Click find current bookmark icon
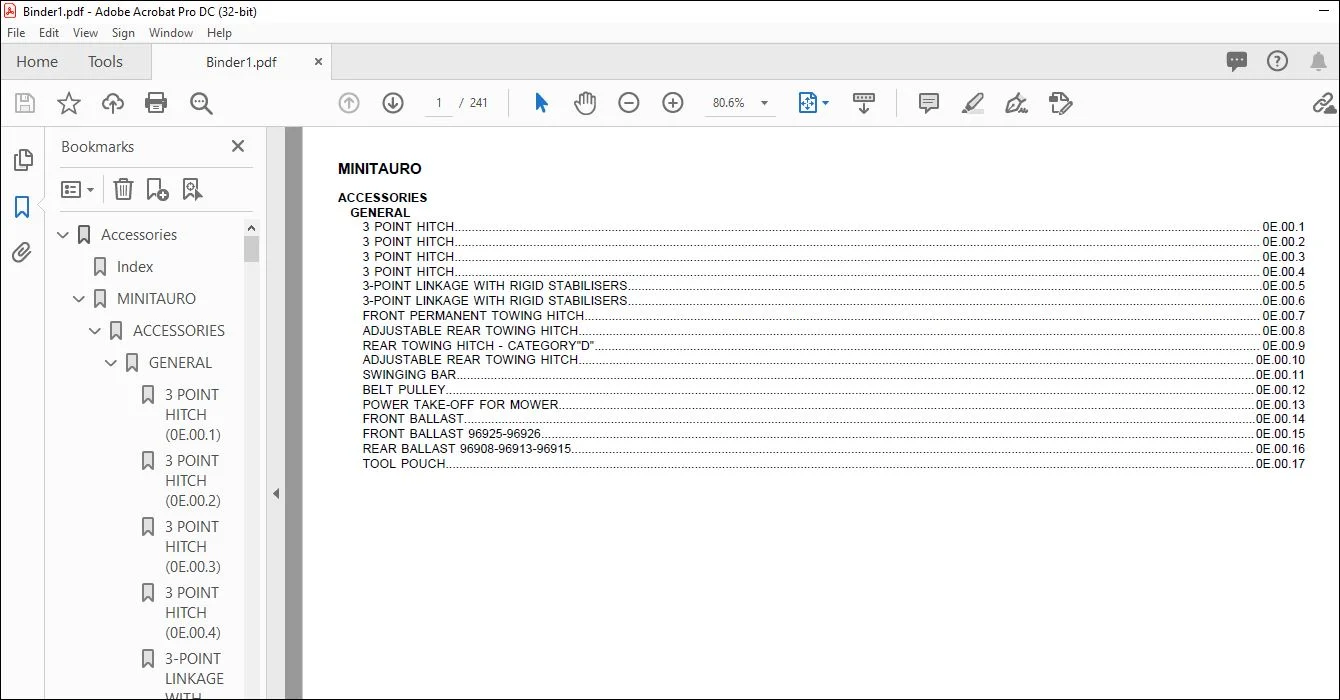 click(192, 189)
